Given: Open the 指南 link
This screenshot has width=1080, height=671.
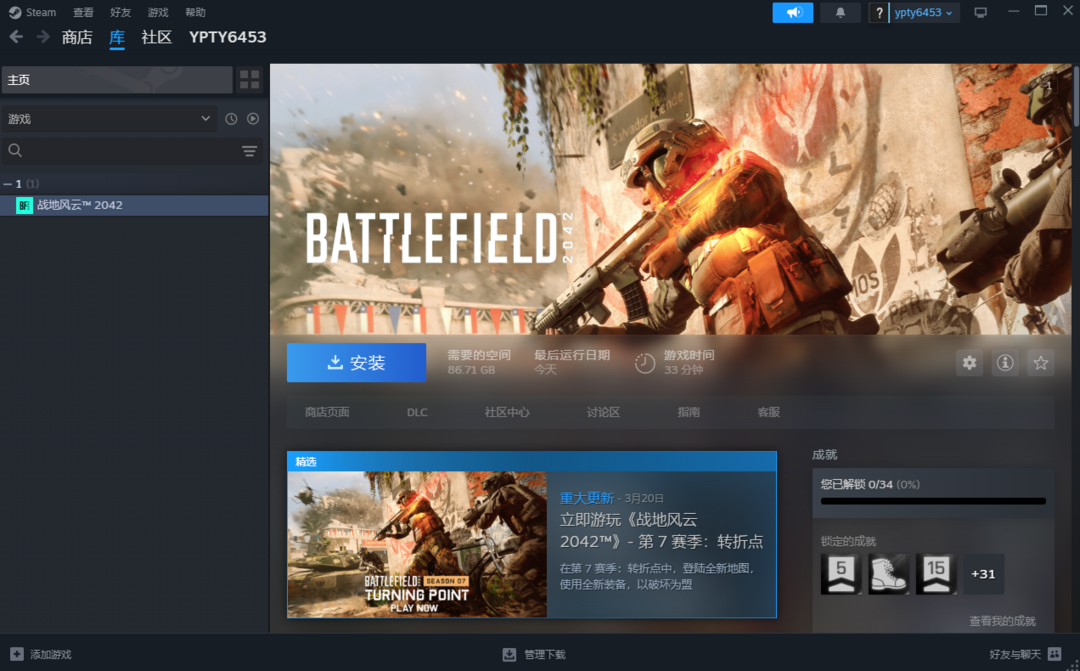Looking at the screenshot, I should tap(689, 412).
